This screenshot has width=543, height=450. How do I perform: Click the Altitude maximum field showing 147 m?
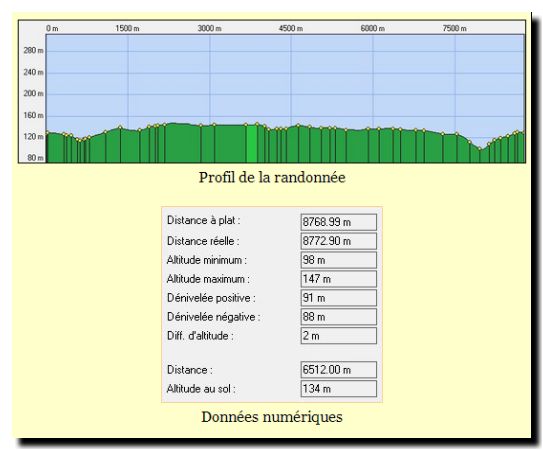[x=339, y=279]
